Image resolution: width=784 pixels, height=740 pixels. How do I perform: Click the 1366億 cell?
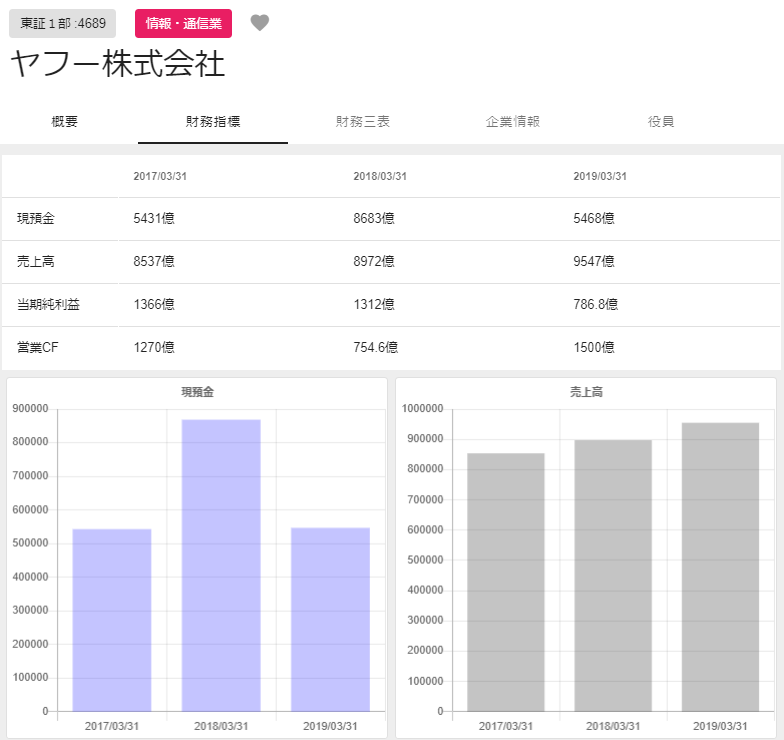click(x=154, y=304)
